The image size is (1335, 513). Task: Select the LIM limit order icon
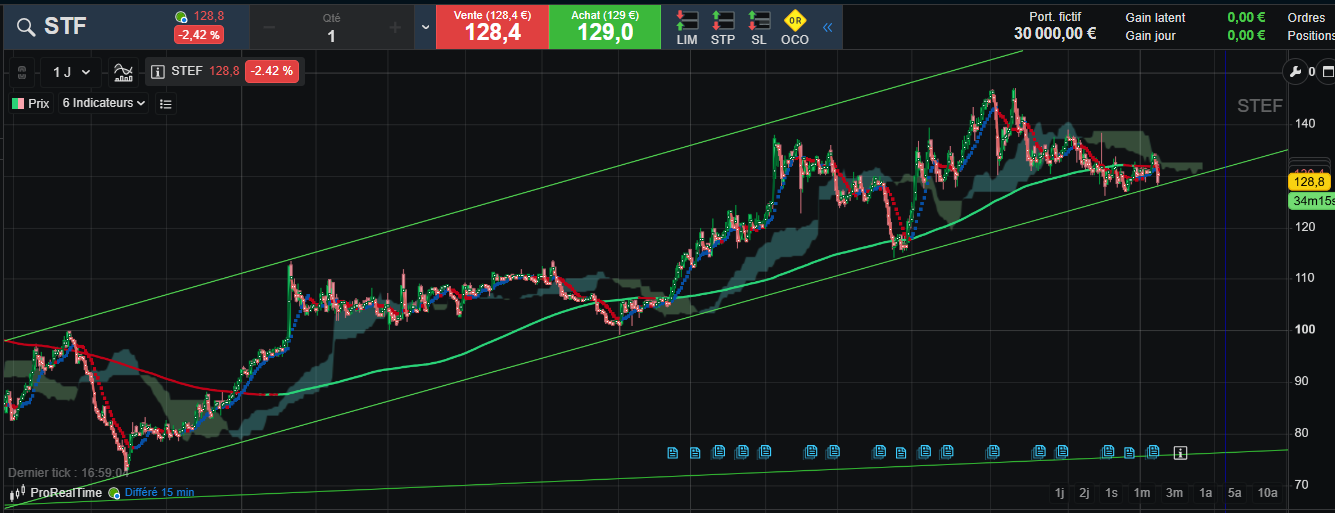[687, 27]
